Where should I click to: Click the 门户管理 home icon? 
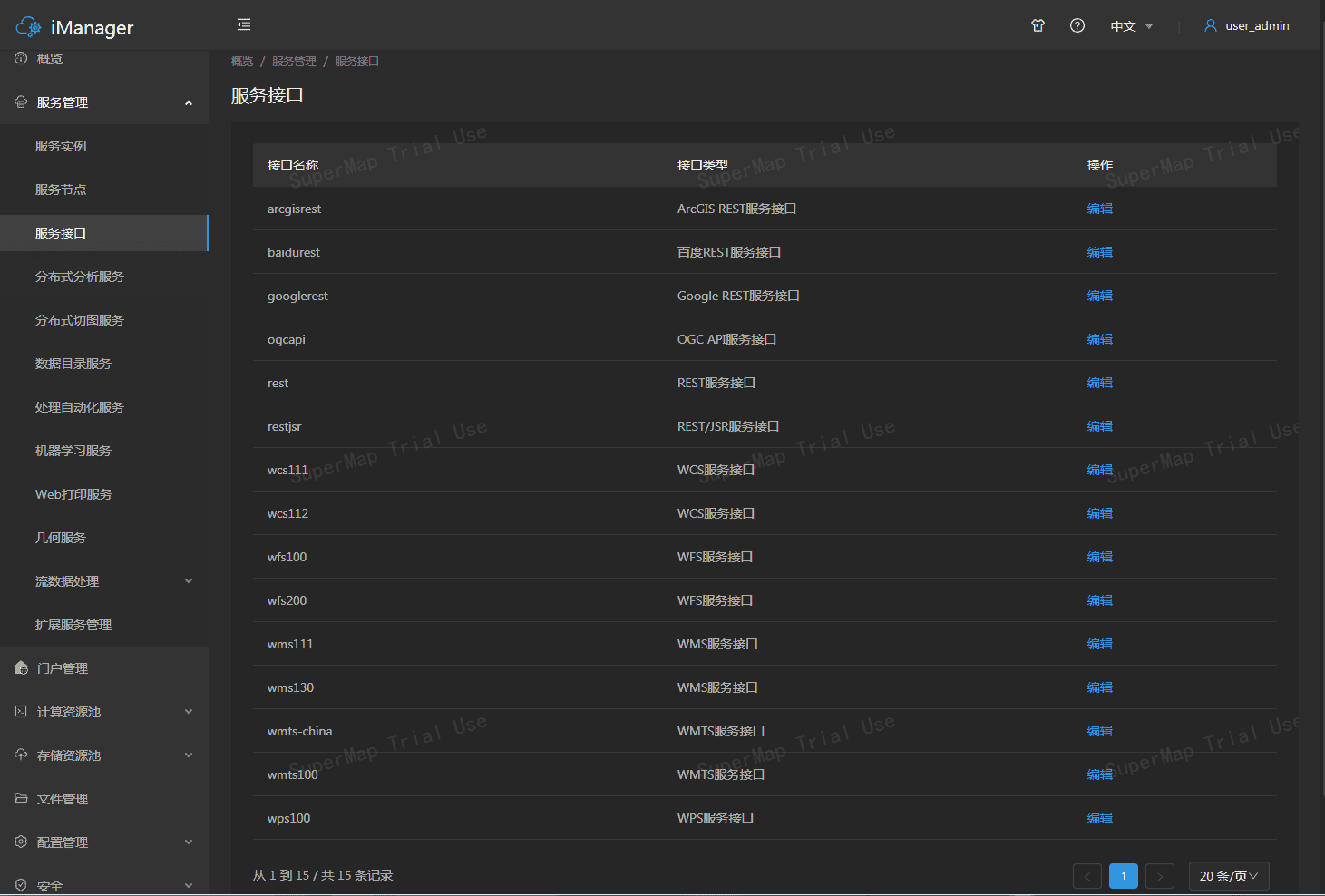click(21, 667)
